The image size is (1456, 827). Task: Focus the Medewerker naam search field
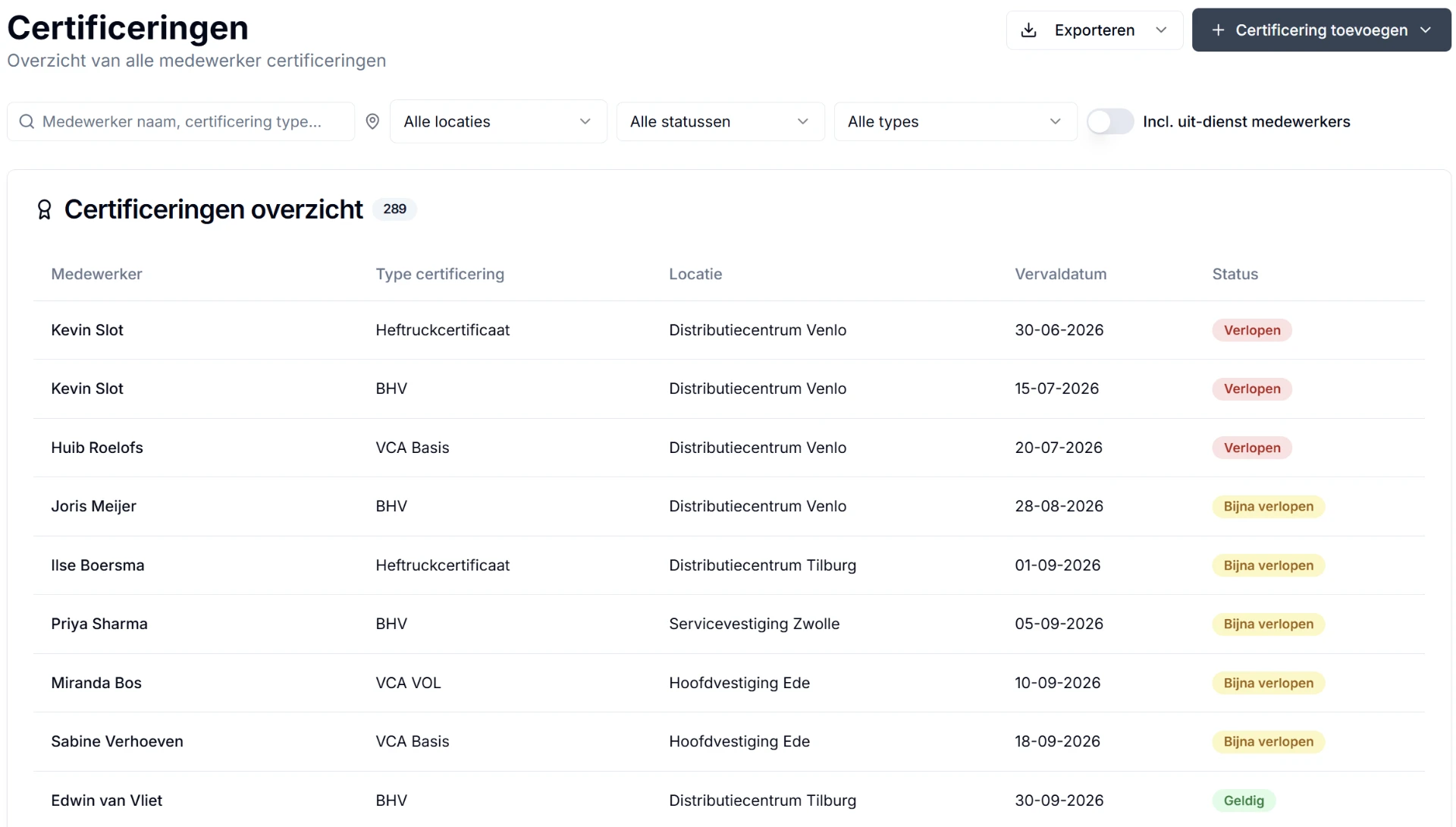(181, 121)
